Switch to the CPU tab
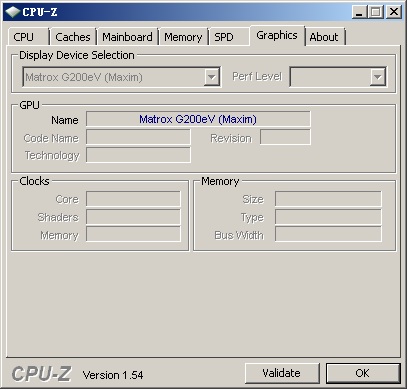408x390 pixels. 28,37
